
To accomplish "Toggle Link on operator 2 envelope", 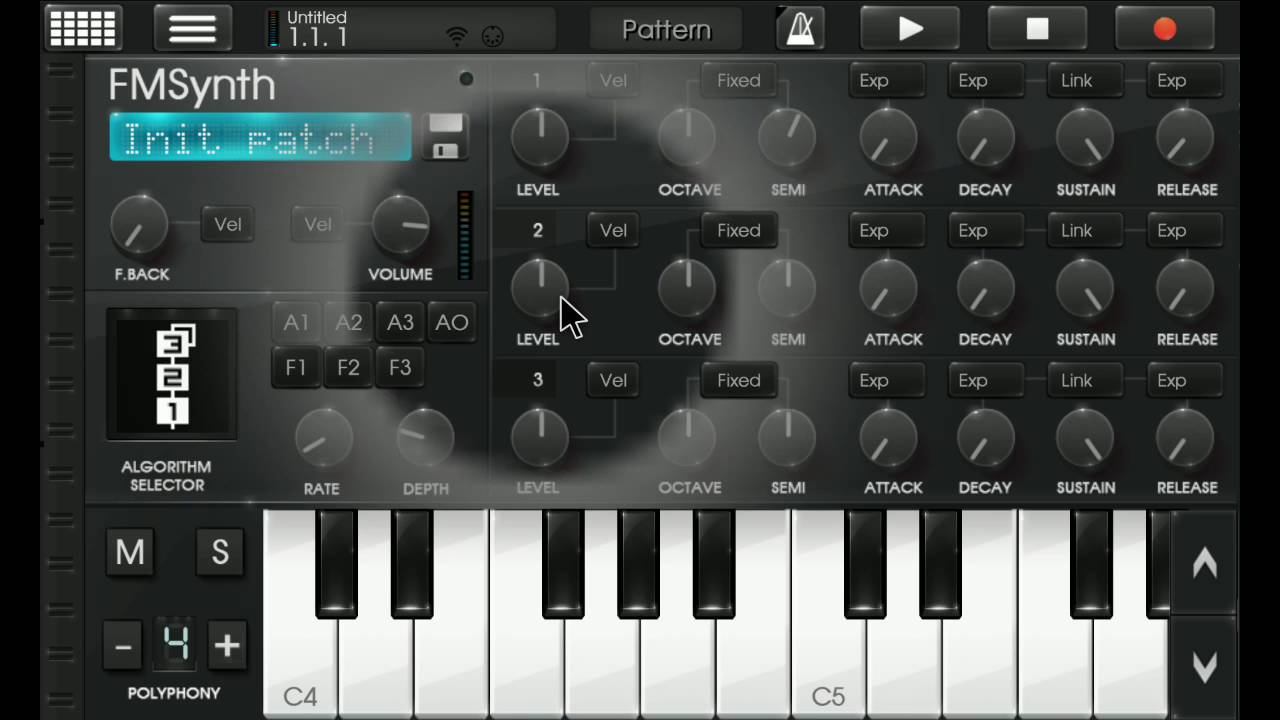I will click(1086, 230).
